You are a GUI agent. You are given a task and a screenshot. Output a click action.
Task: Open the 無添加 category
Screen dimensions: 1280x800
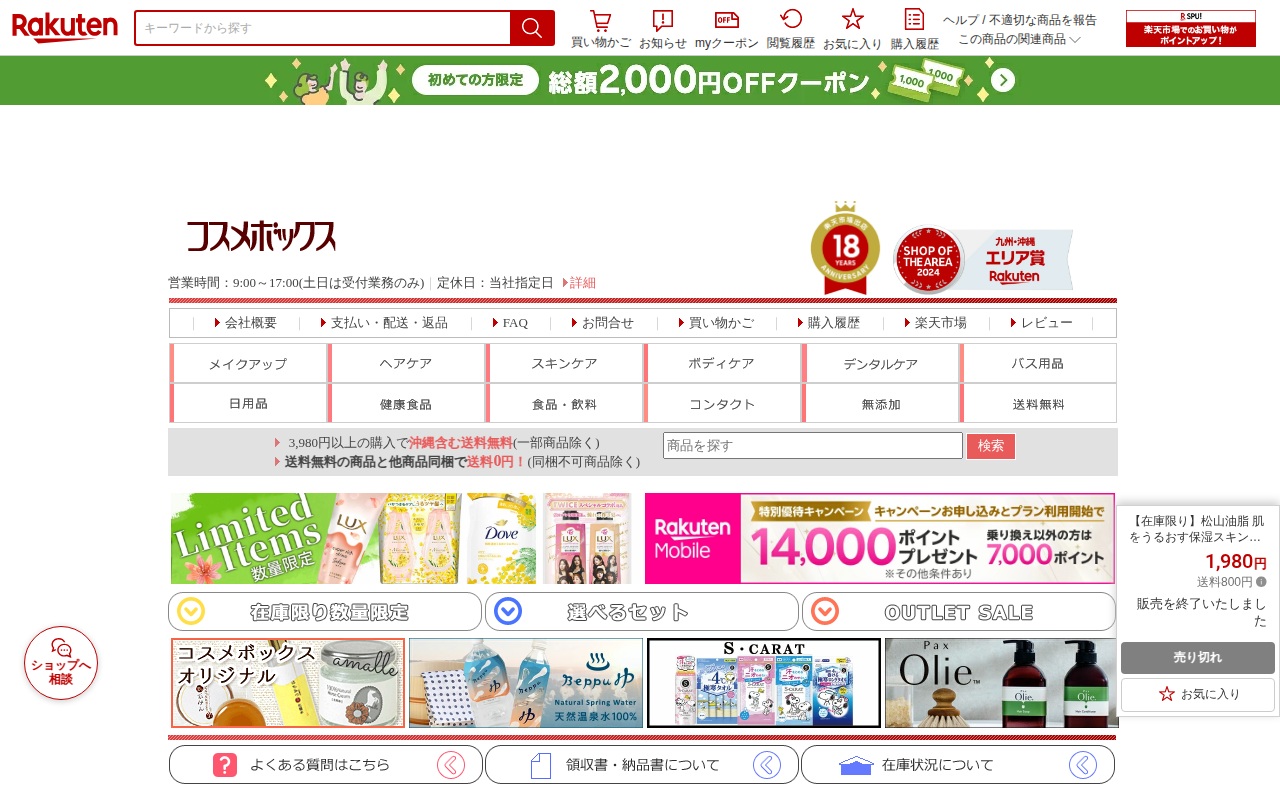click(880, 403)
